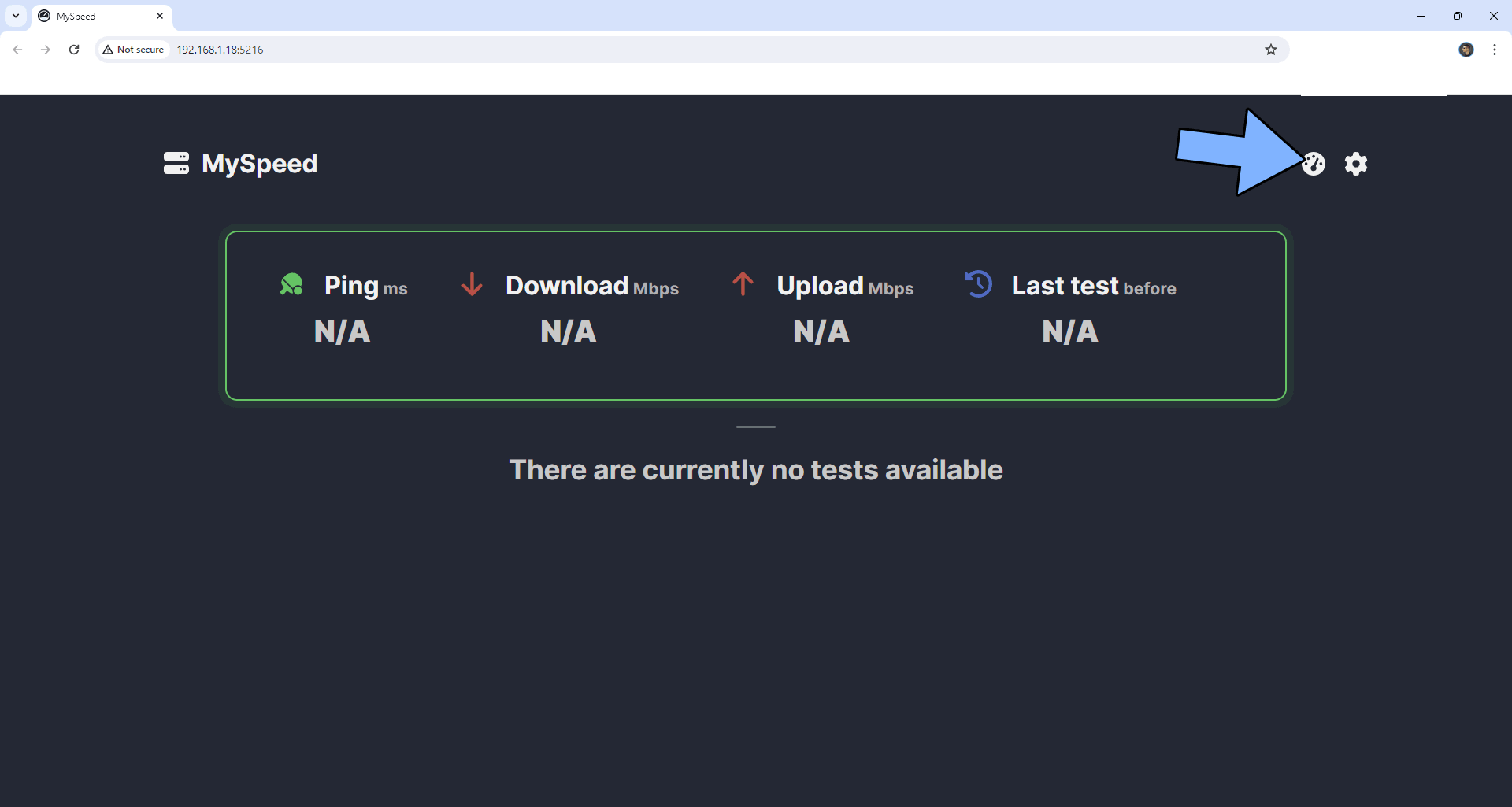Screen dimensions: 1512x807
Task: Click the N/A value under Ping
Action: point(342,331)
